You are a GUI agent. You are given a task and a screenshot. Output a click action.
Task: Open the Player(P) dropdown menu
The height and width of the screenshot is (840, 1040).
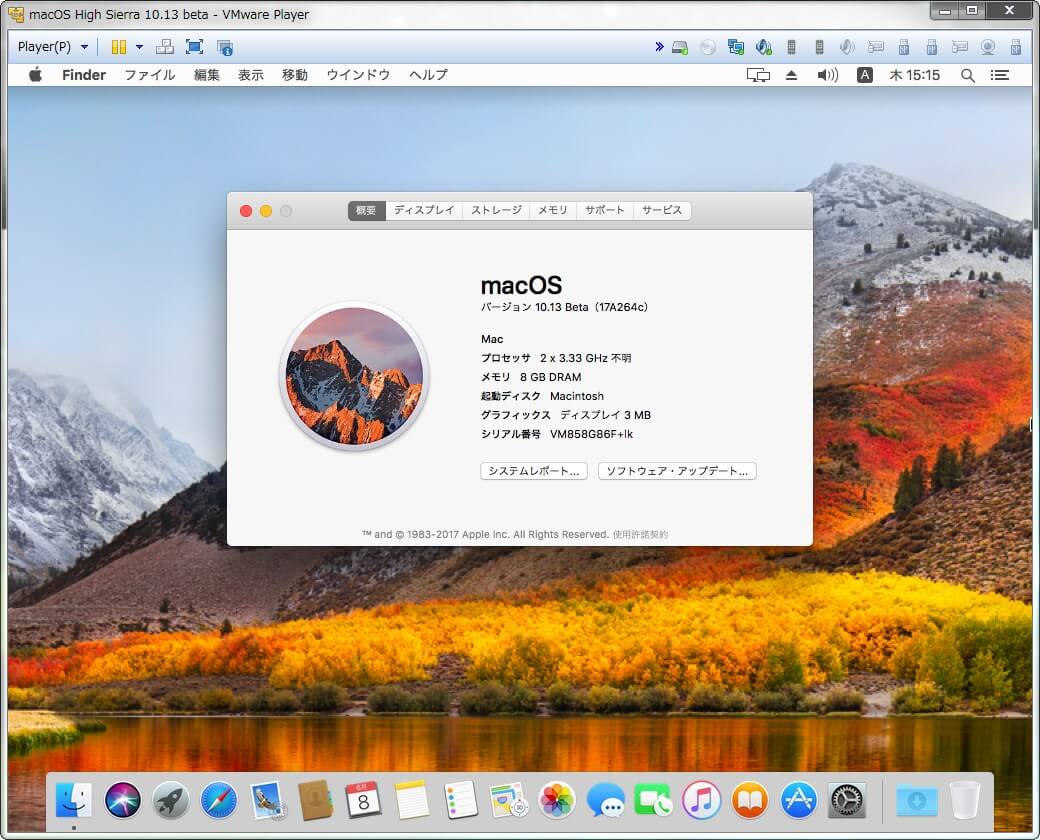(x=52, y=47)
